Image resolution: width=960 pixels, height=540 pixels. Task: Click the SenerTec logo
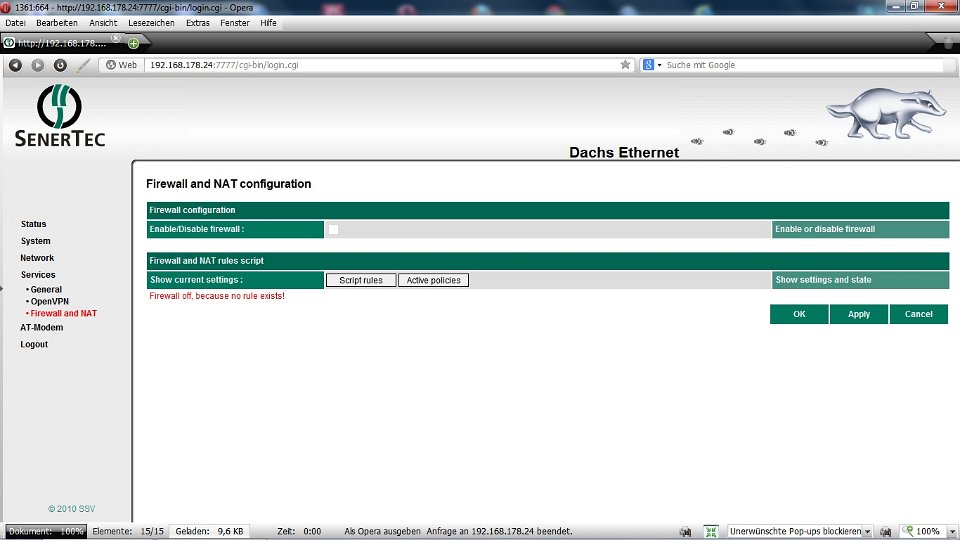click(60, 116)
